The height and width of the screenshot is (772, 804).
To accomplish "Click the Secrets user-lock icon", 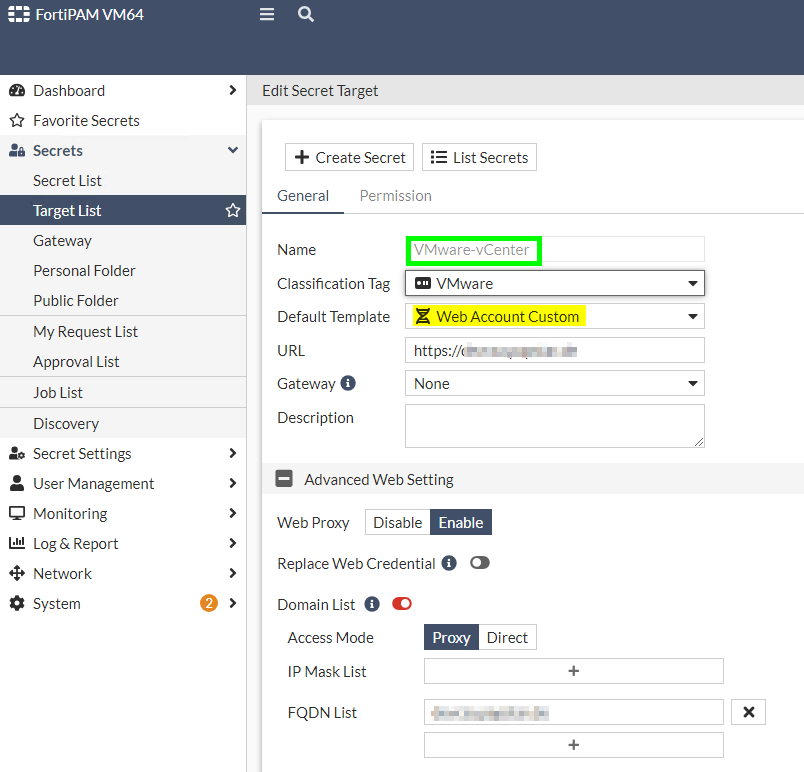I will tap(17, 151).
